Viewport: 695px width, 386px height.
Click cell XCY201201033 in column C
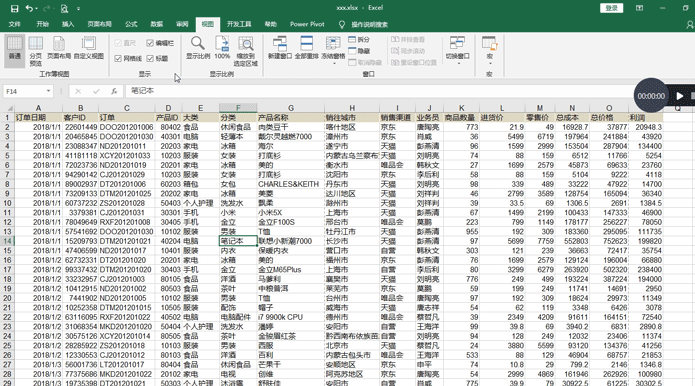click(x=126, y=156)
